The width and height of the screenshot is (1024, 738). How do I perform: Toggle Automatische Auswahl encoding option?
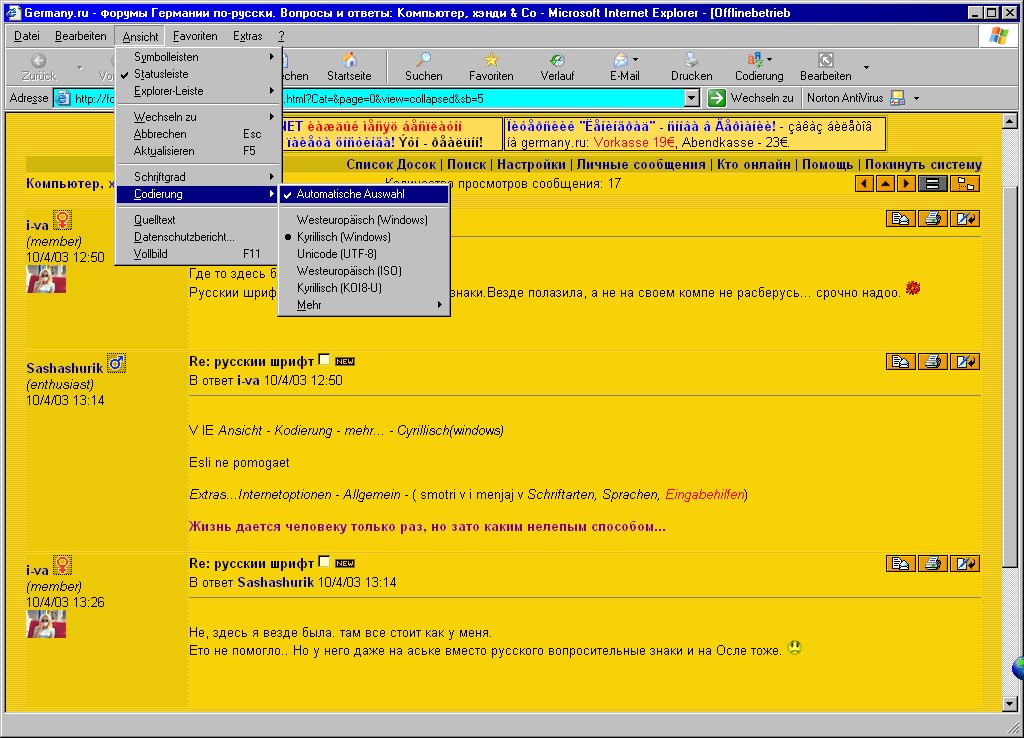coord(350,194)
